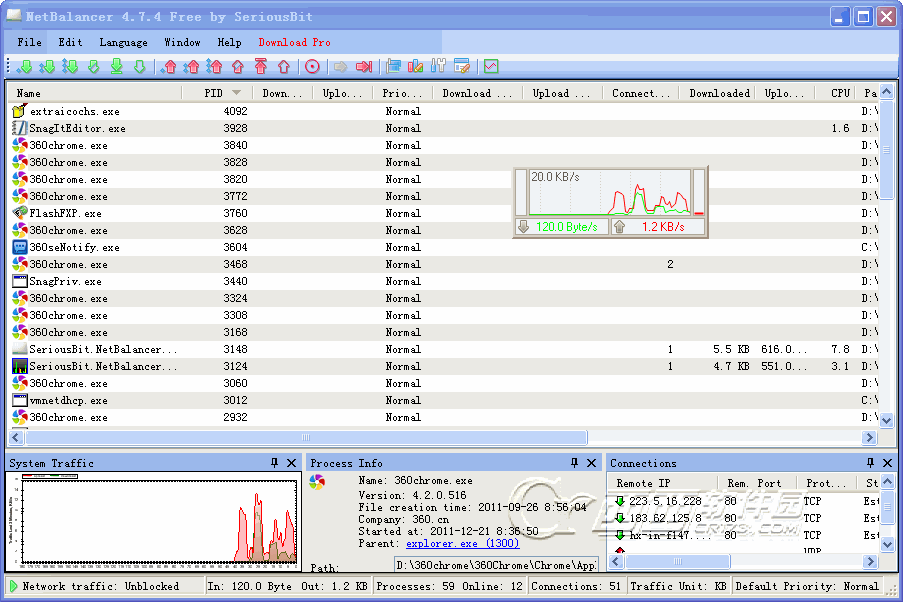903x602 pixels.
Task: Click the hollow green download arrow icon
Action: 139,67
